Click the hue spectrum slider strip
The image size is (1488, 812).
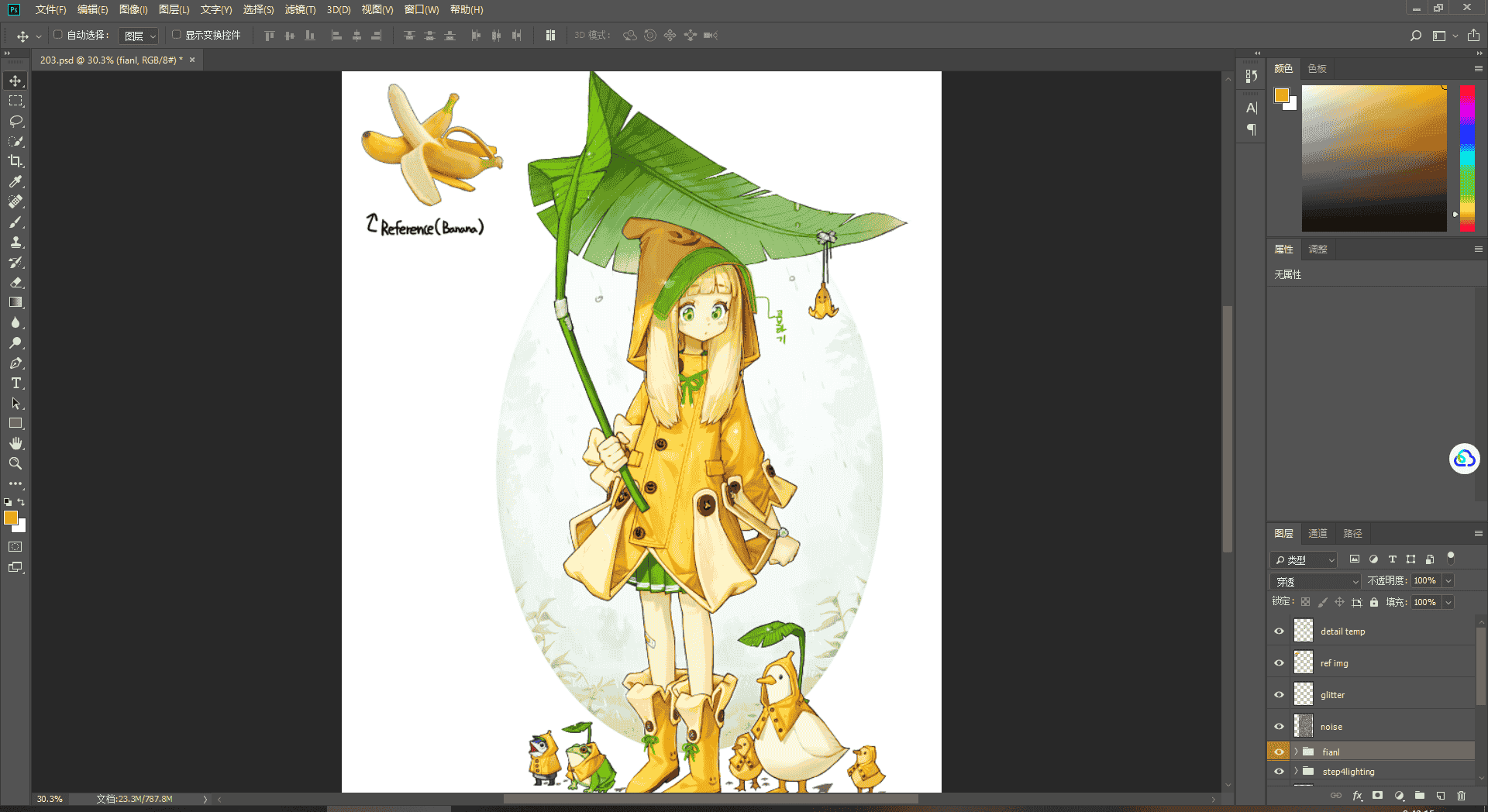(x=1467, y=158)
